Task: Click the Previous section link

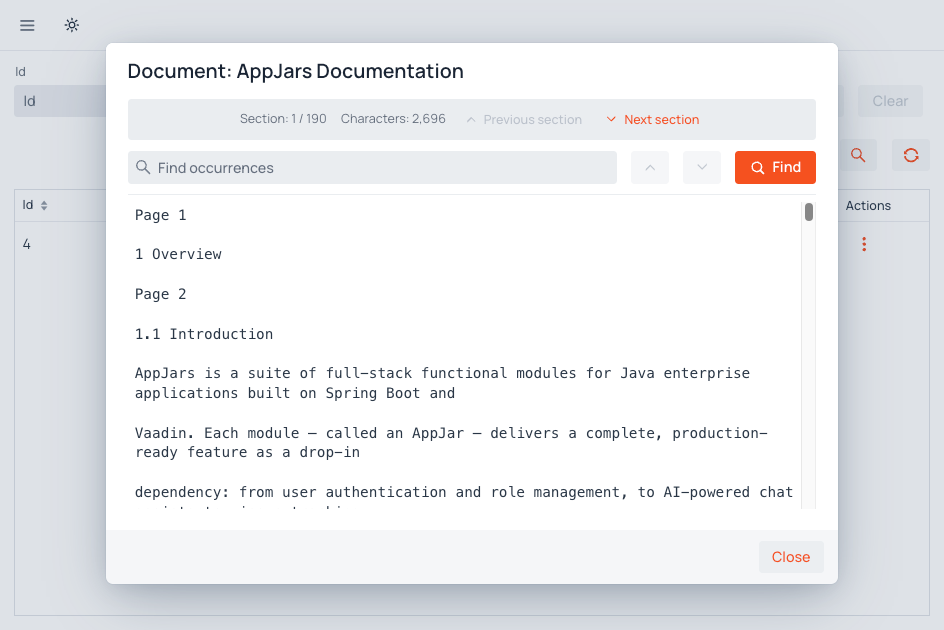Action: pos(524,119)
